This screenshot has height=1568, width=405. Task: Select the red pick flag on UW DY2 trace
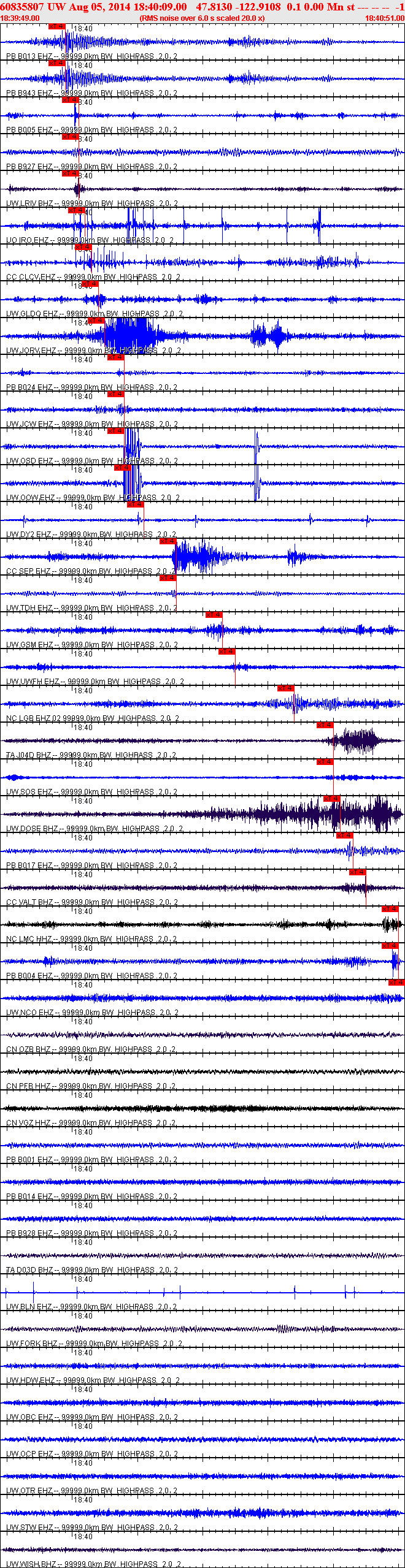pos(135,504)
